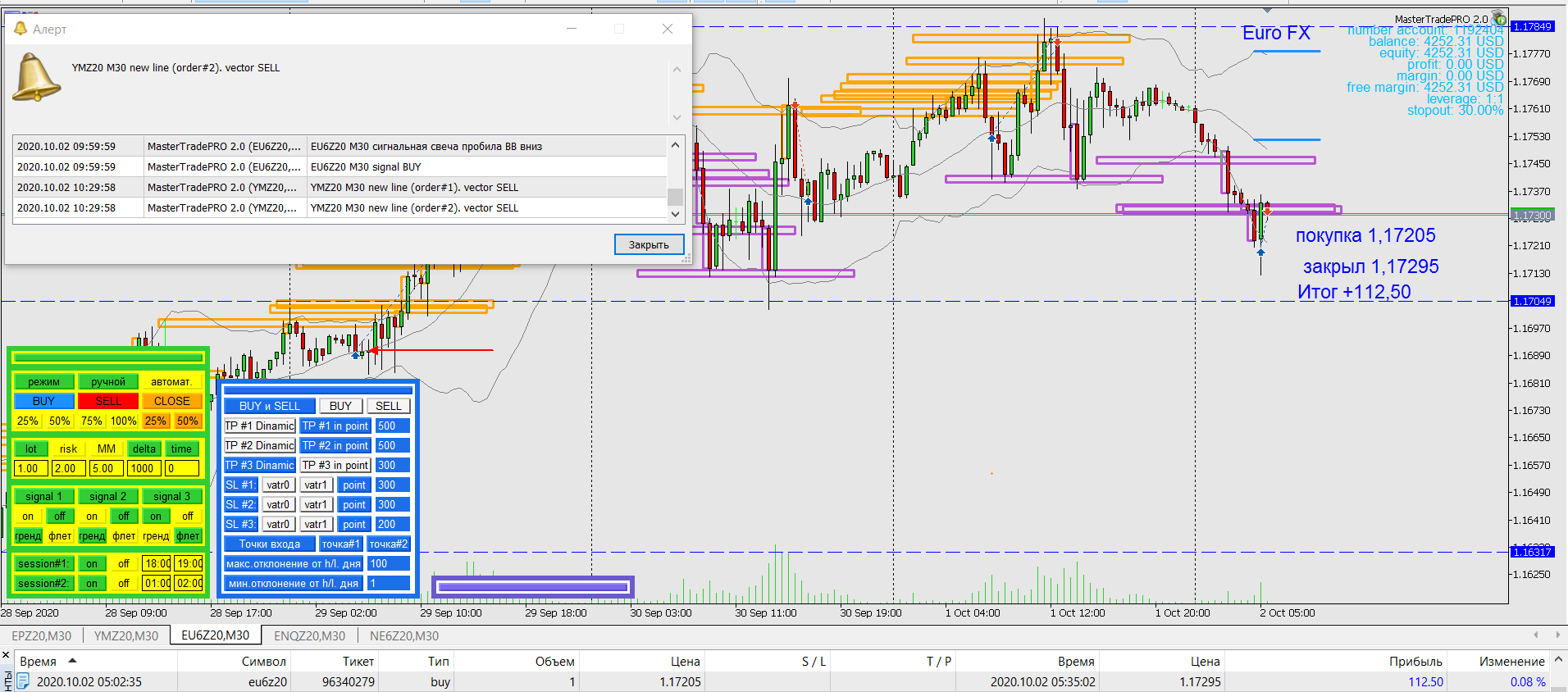Click vatr1 in the SL #2 row
This screenshot has width=1568, height=692.
(316, 505)
